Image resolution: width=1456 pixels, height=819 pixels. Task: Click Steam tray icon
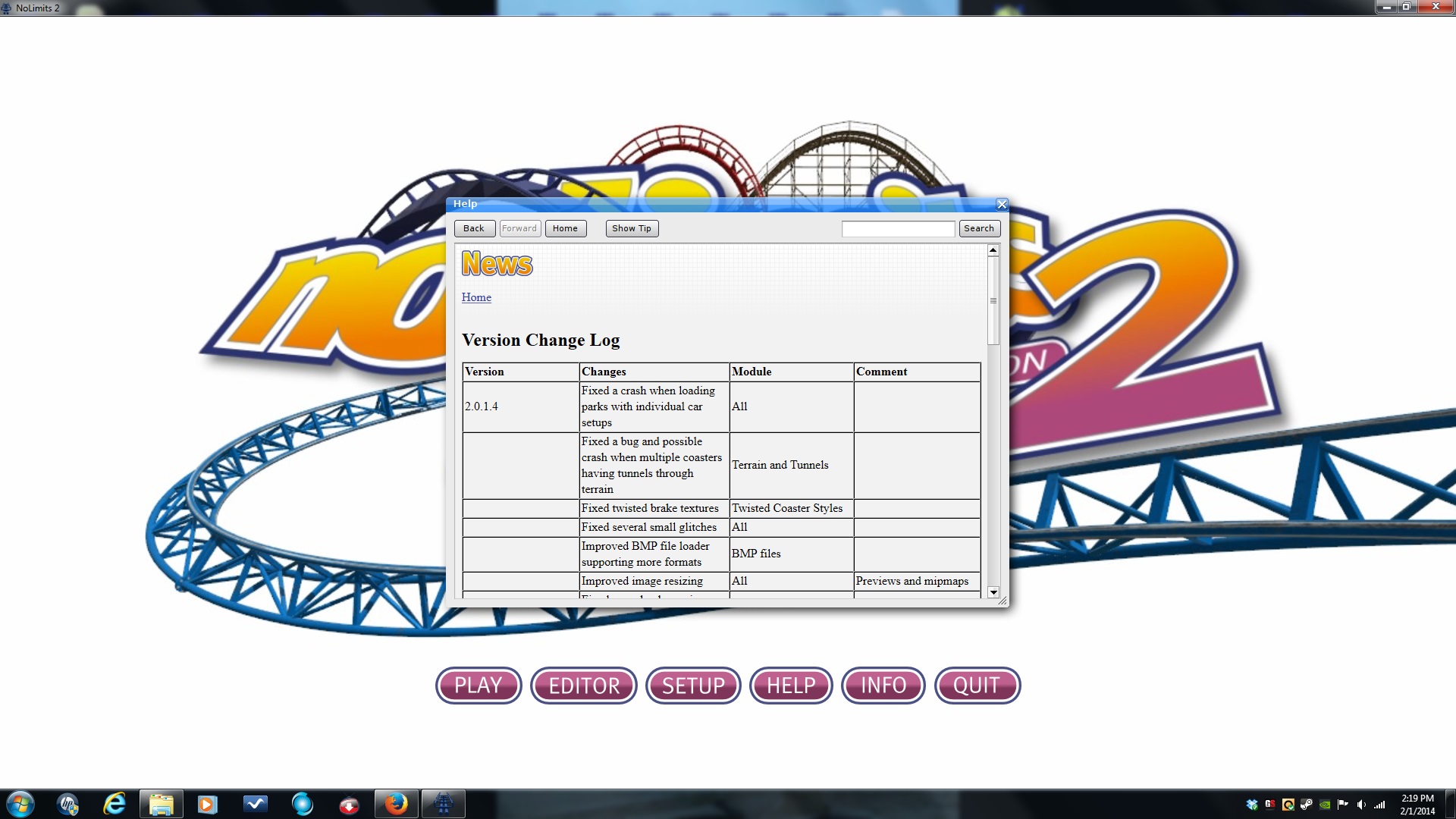(x=1307, y=805)
